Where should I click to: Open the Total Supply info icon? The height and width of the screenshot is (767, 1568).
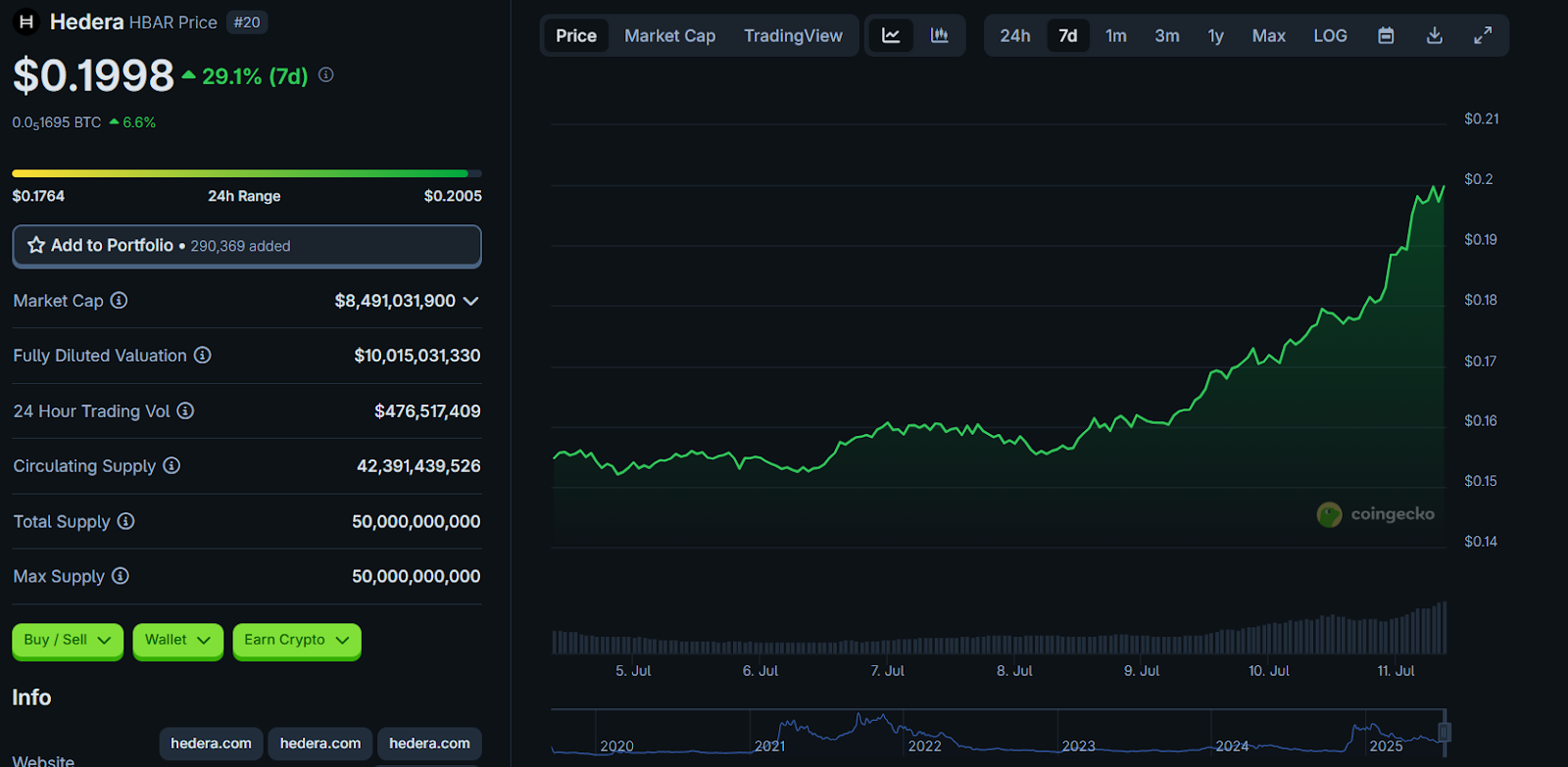pyautogui.click(x=125, y=521)
